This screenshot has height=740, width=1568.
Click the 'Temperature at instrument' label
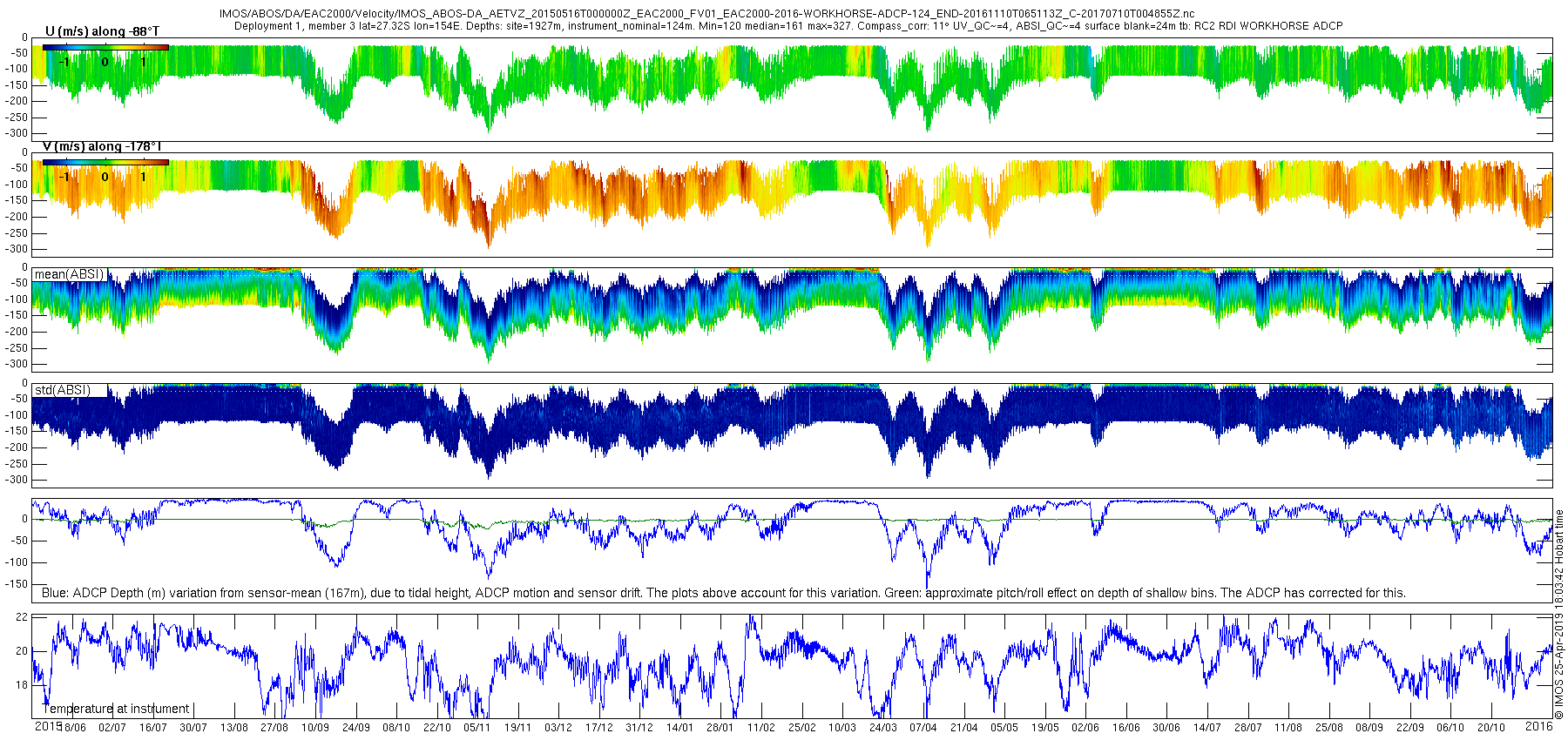[116, 709]
